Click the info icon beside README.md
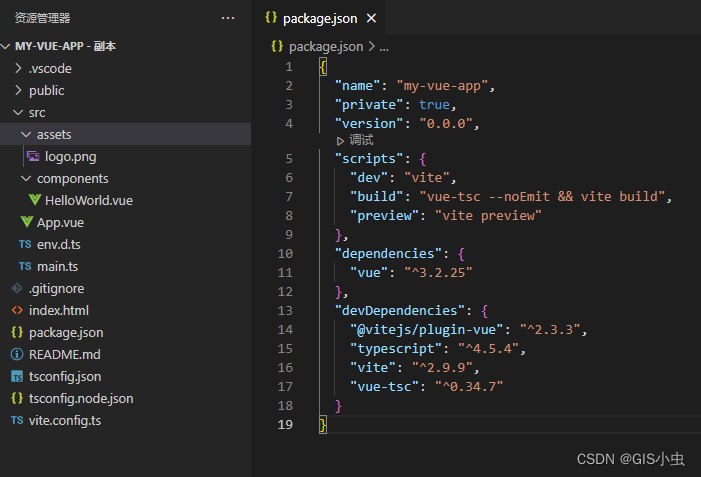Viewport: 701px width, 477px height. pyautogui.click(x=17, y=354)
